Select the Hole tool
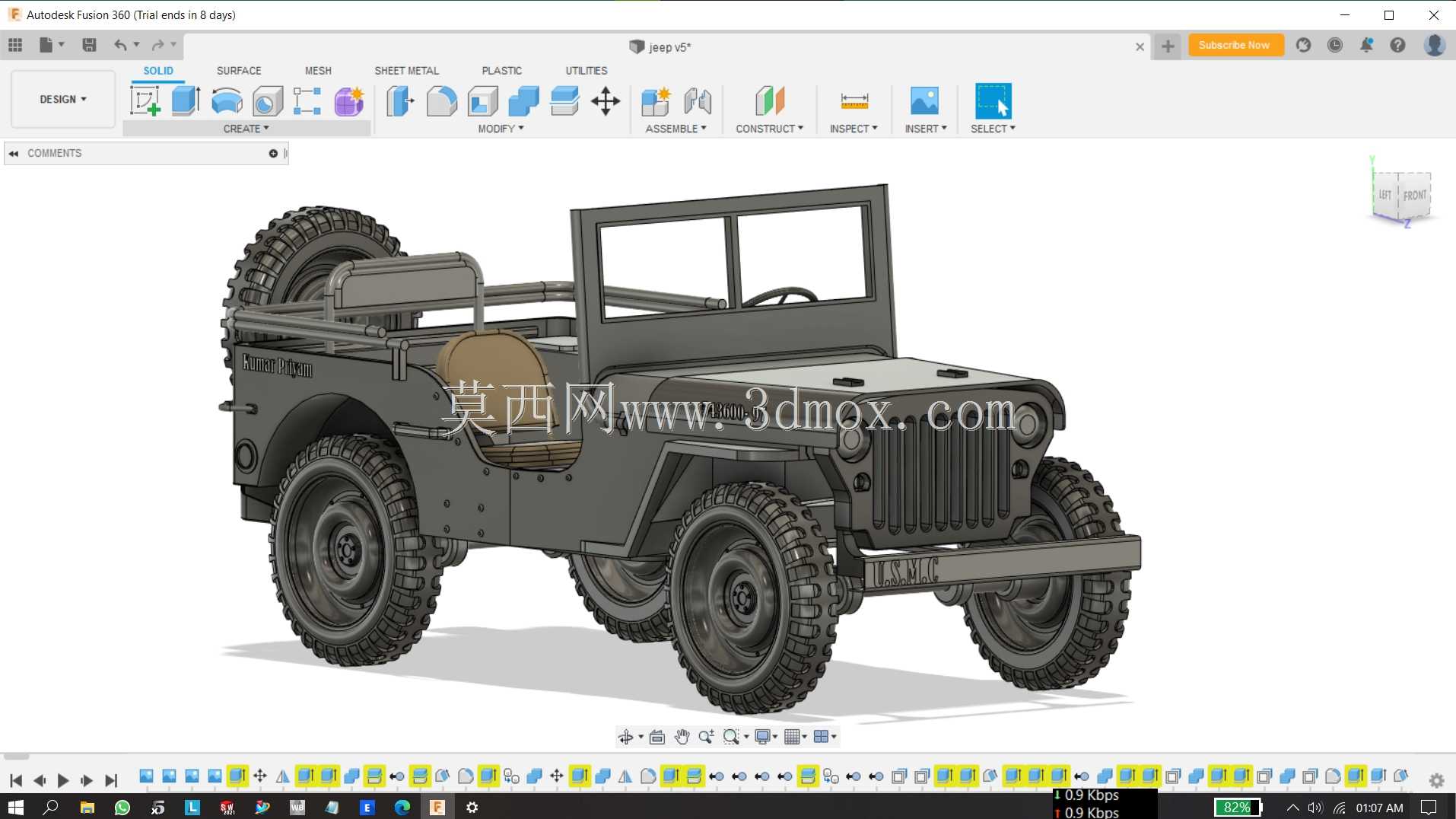1456x819 pixels. point(267,100)
